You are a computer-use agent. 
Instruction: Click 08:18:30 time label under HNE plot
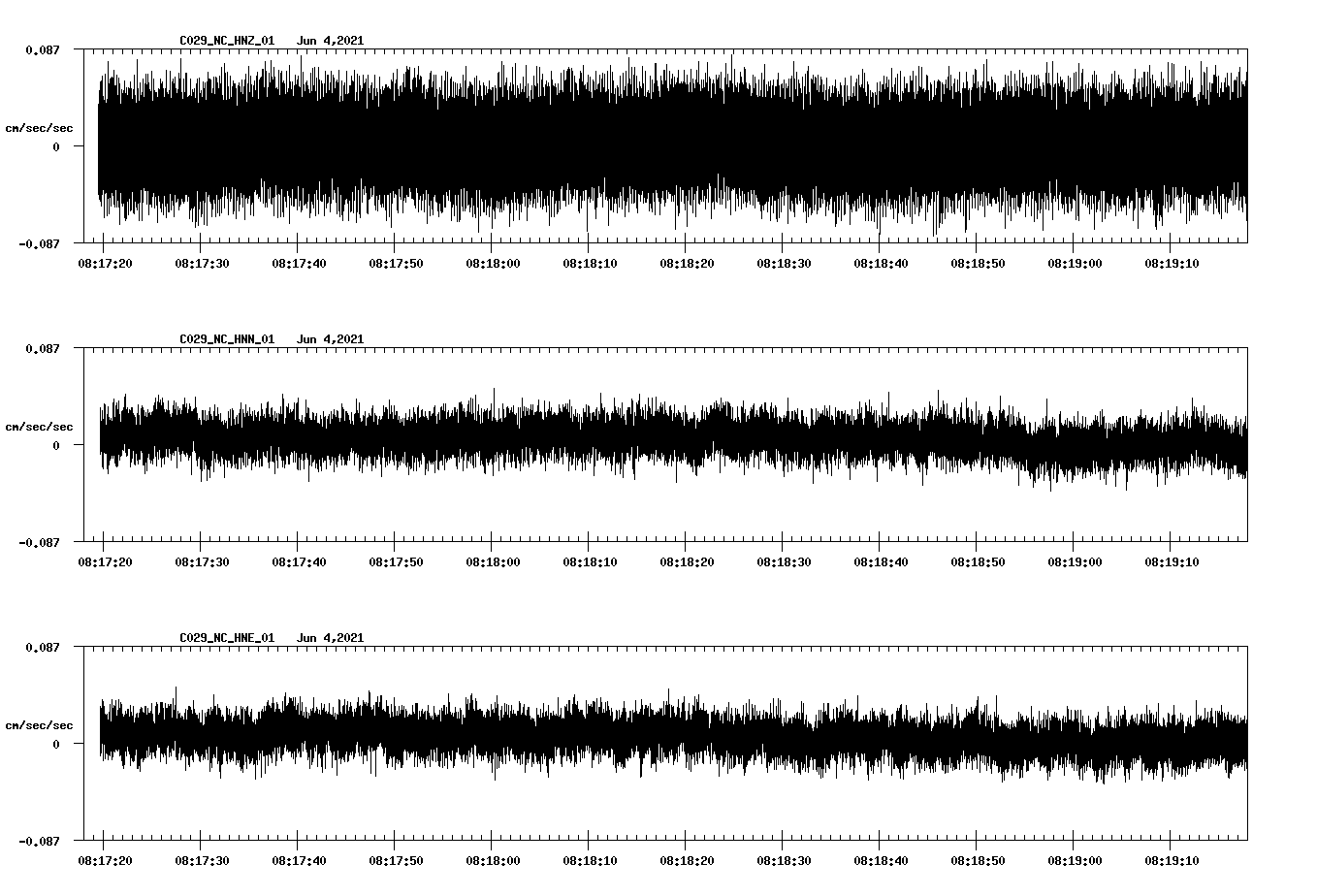point(784,861)
